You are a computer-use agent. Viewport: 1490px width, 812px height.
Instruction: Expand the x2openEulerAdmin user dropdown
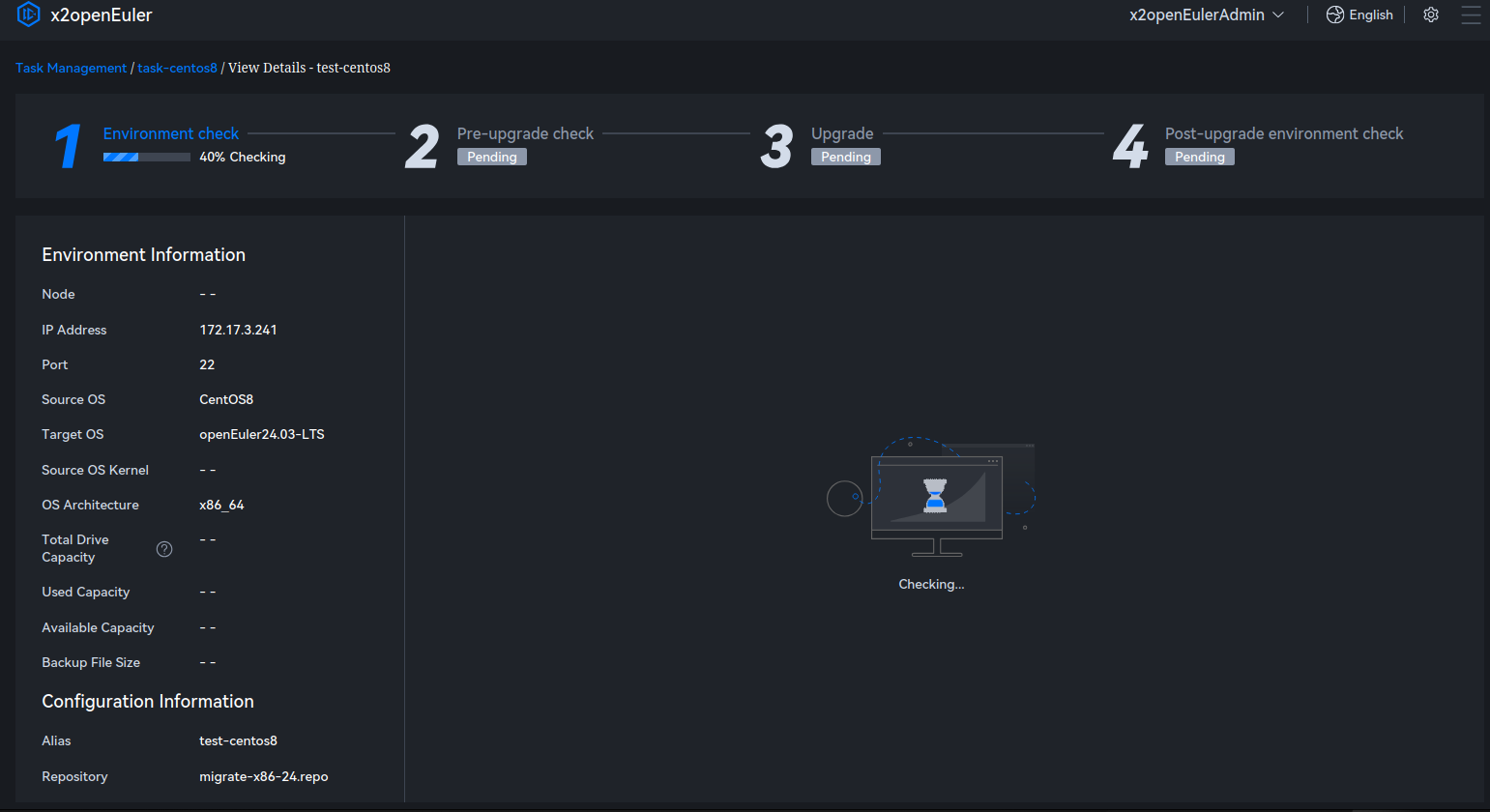[1206, 14]
